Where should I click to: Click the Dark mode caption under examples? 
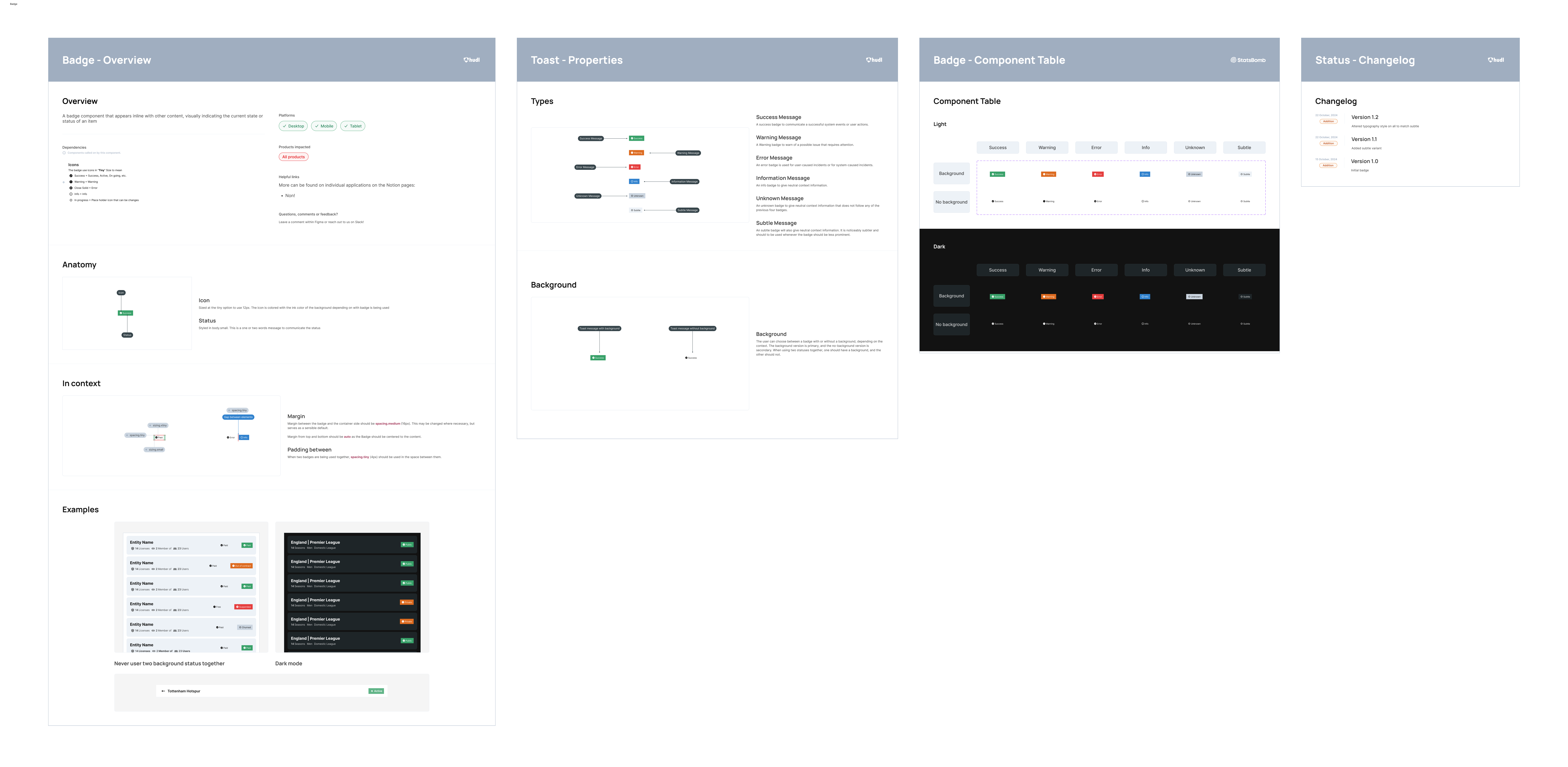tap(288, 664)
